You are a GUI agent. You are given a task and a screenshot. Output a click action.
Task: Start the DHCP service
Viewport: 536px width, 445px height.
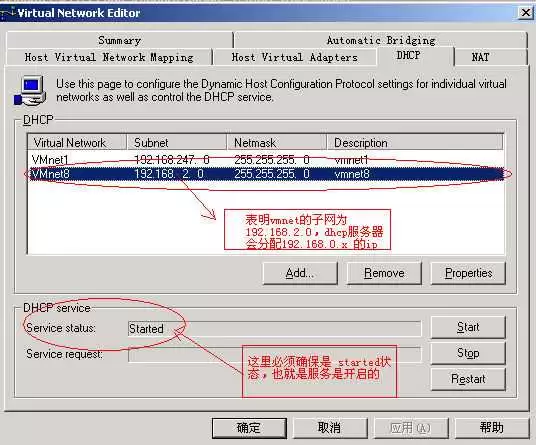468,327
